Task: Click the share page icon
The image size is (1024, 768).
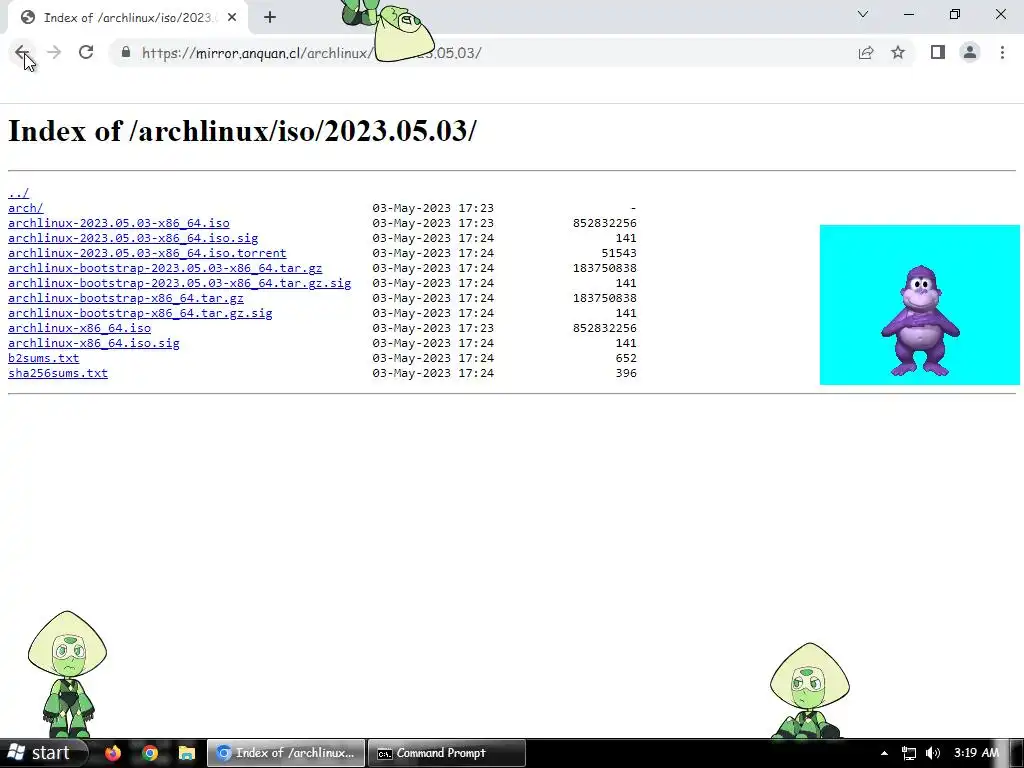Action: pyautogui.click(x=866, y=53)
